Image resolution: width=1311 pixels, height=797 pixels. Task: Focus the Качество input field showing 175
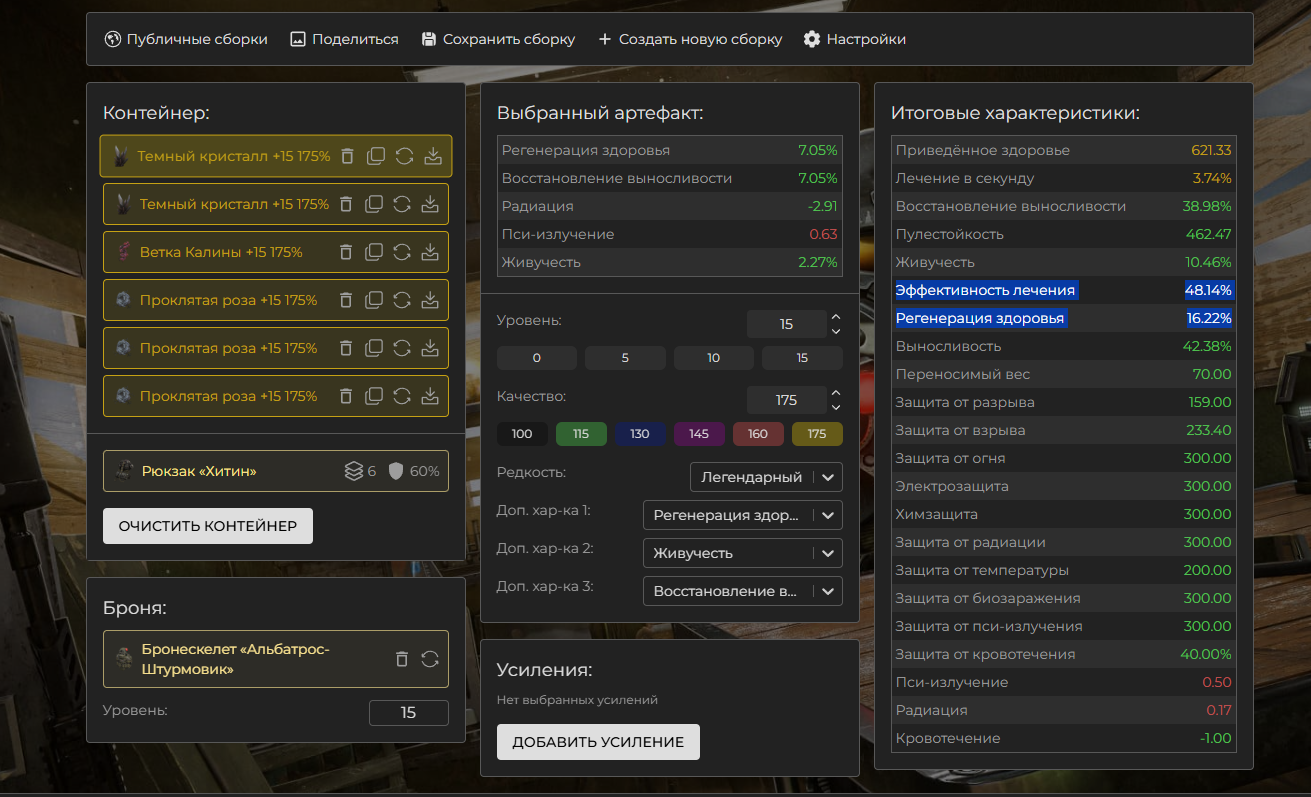tap(787, 400)
